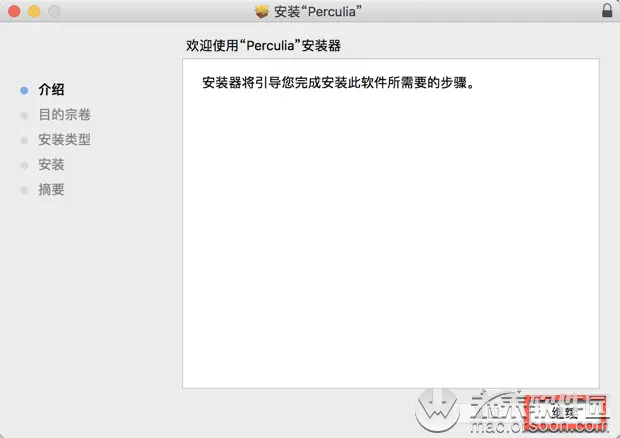Click the heading 欢迎使用“Perculia”安装器

[x=263, y=45]
